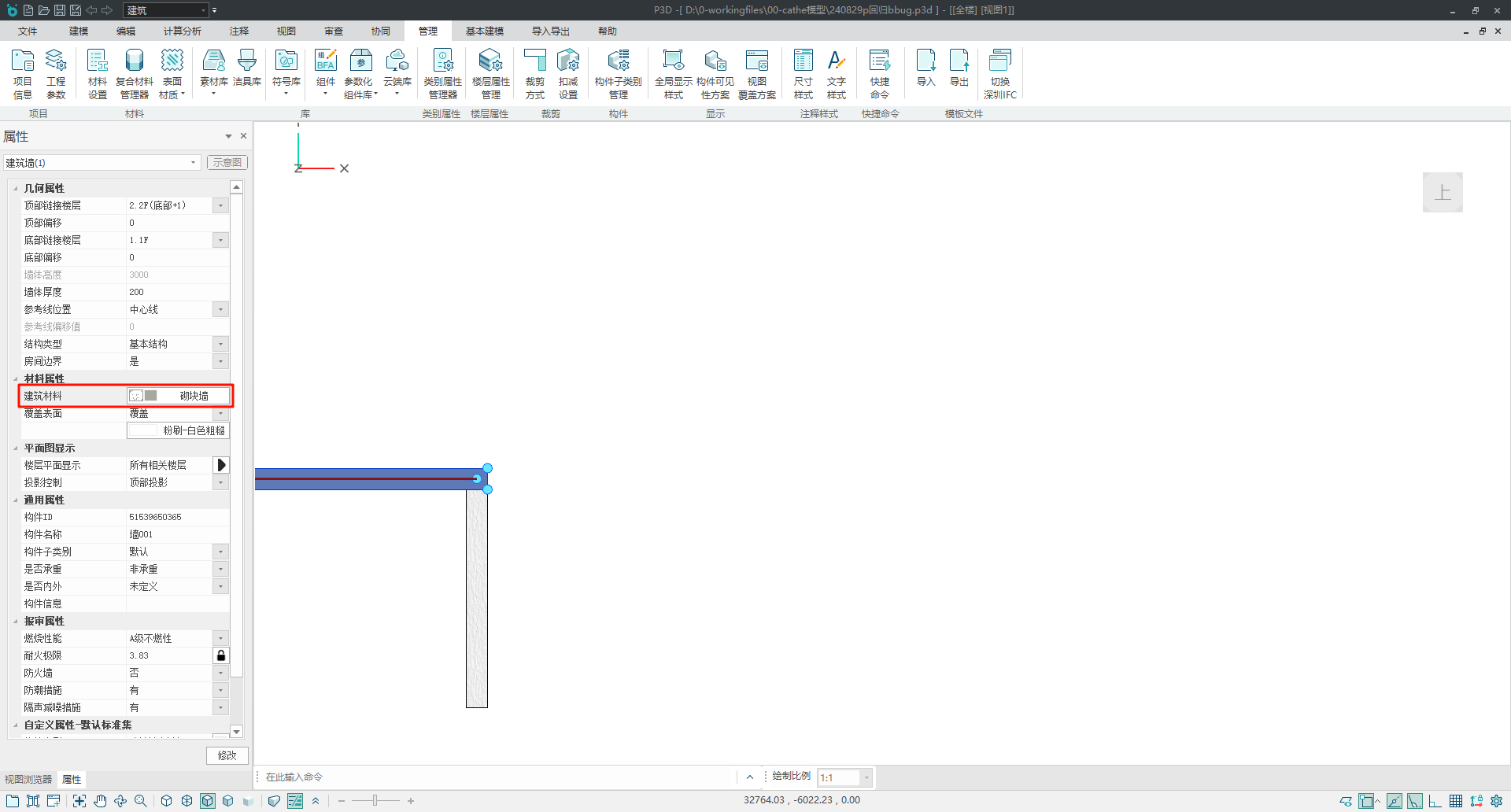Toggle the object snap button in status bar

click(1368, 801)
